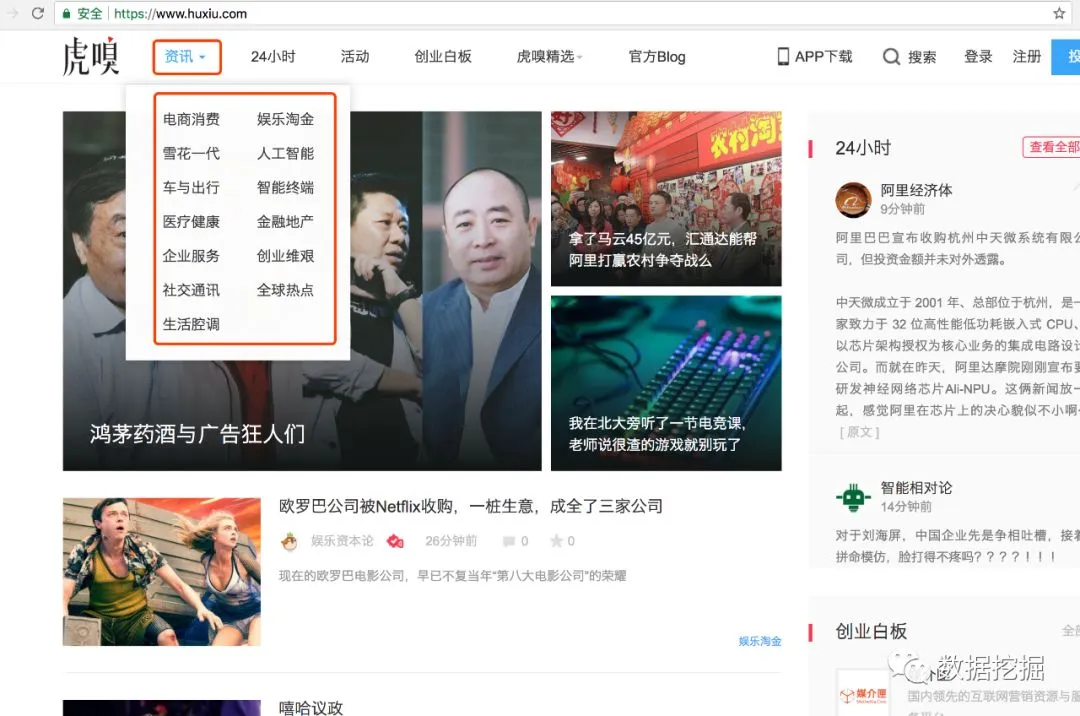Click the 智能相对论 author name
Image resolution: width=1080 pixels, height=716 pixels.
click(916, 488)
